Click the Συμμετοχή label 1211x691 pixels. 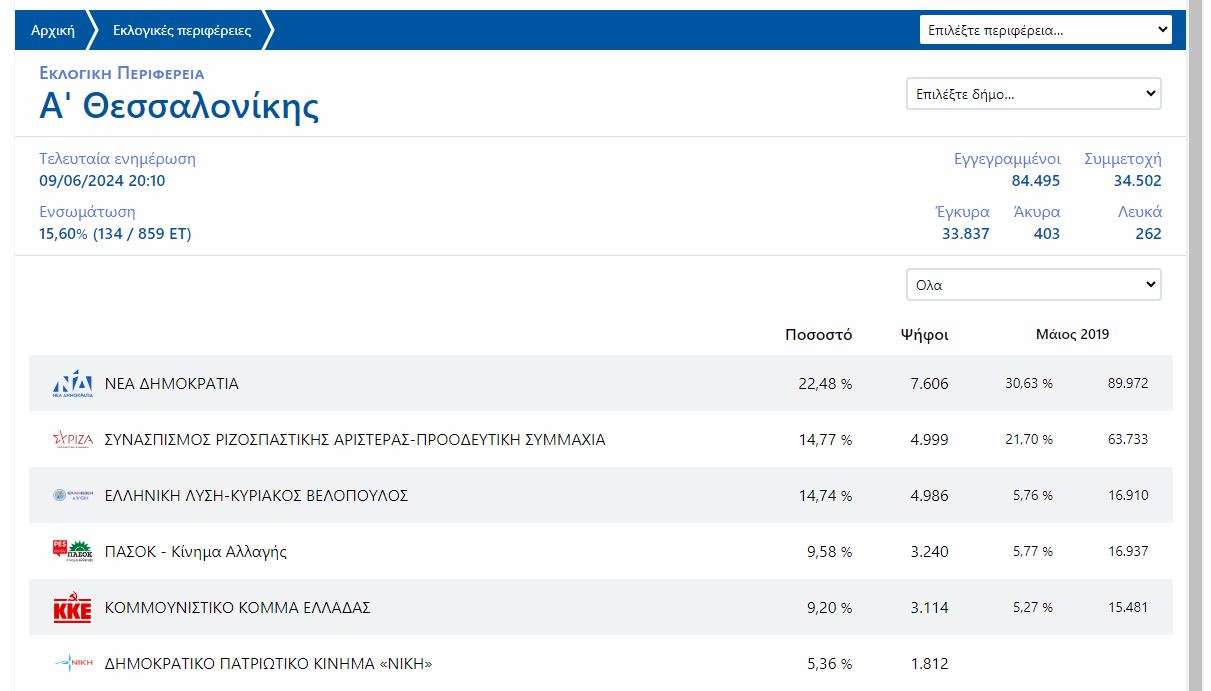click(x=1123, y=158)
